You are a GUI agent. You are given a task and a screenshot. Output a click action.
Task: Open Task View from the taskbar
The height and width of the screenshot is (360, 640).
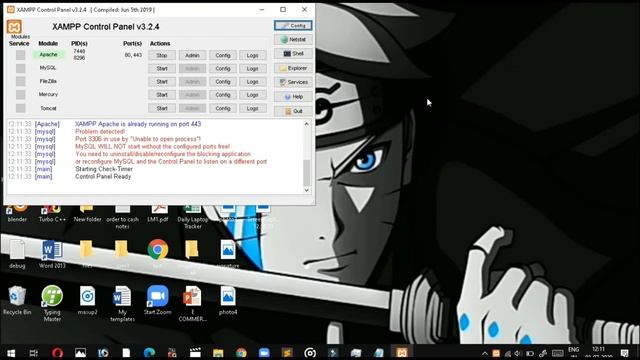[x=34, y=353]
